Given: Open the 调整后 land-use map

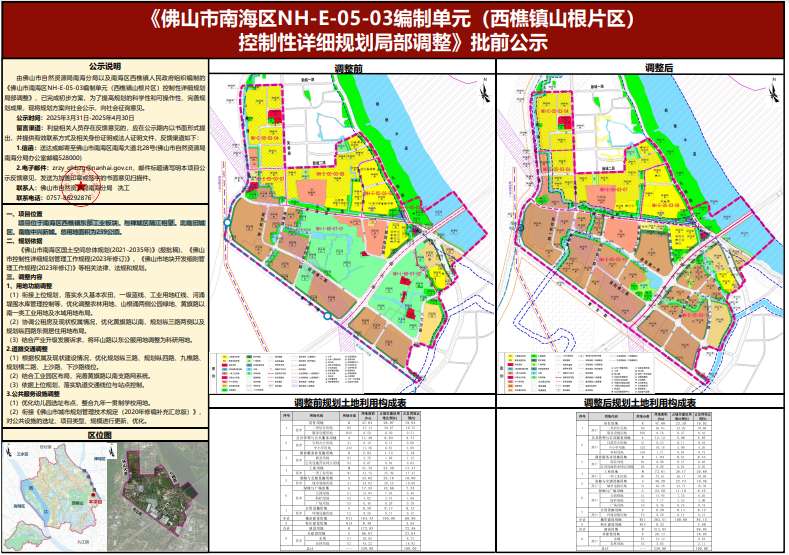Looking at the screenshot, I should pyautogui.click(x=640, y=234).
